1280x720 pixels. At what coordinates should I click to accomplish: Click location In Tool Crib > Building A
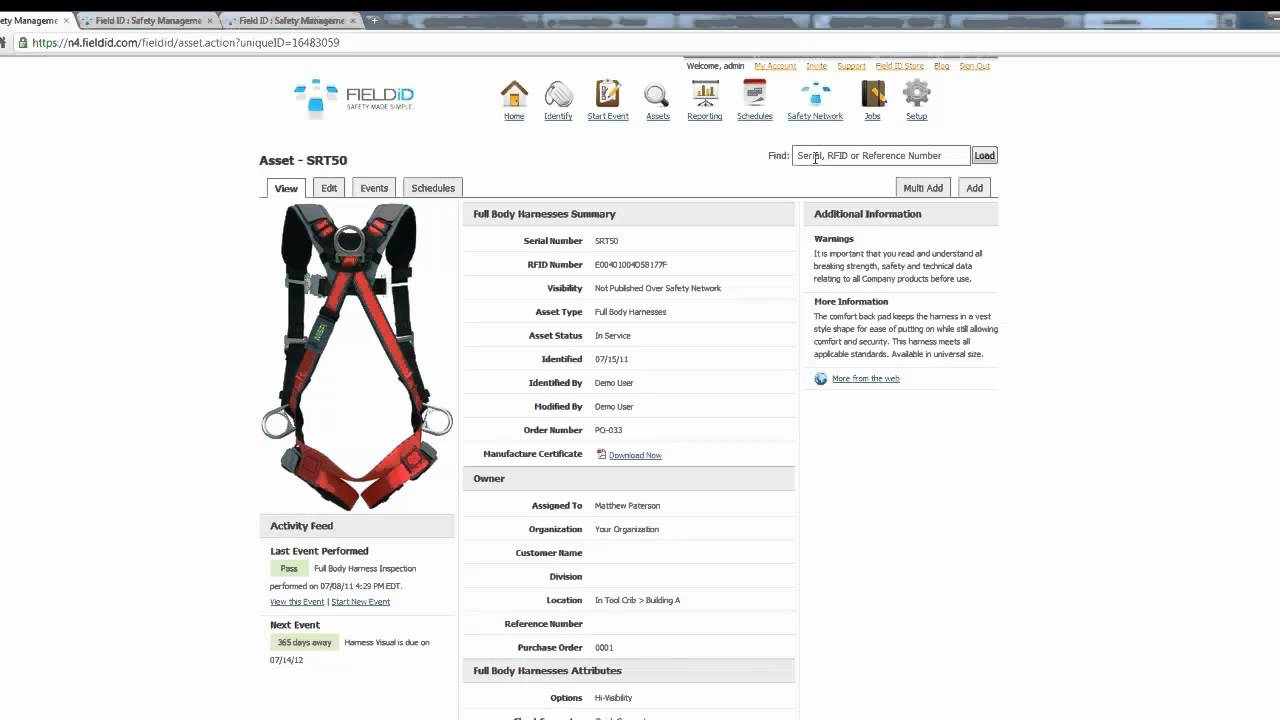[637, 600]
